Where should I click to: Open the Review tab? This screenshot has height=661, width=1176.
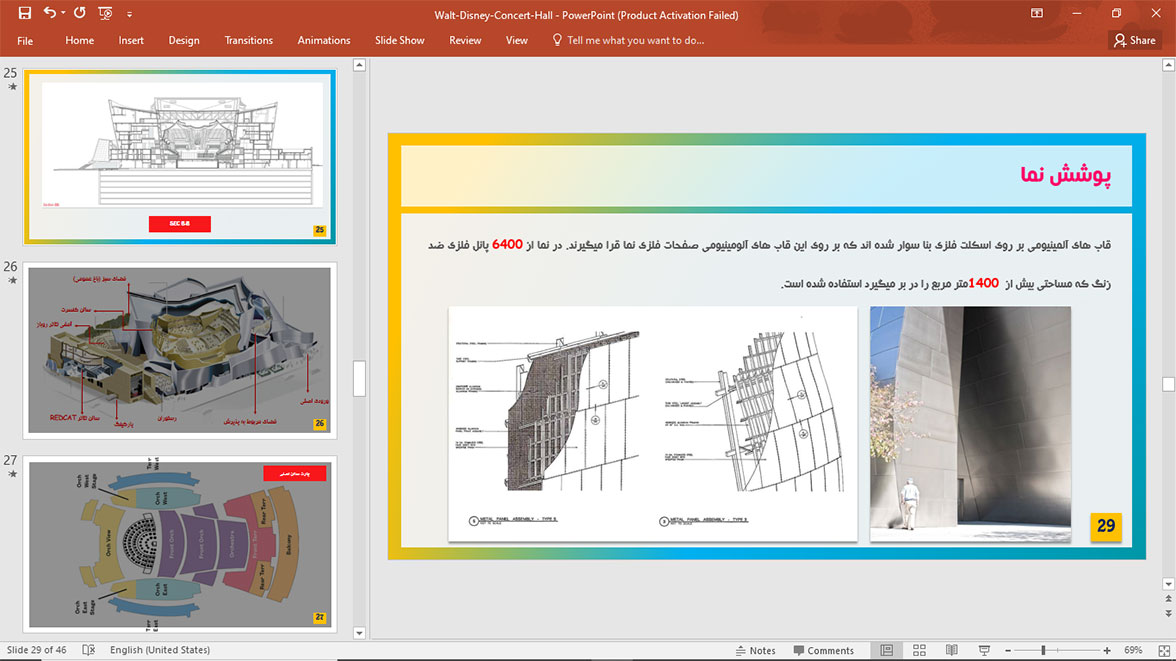pos(465,41)
